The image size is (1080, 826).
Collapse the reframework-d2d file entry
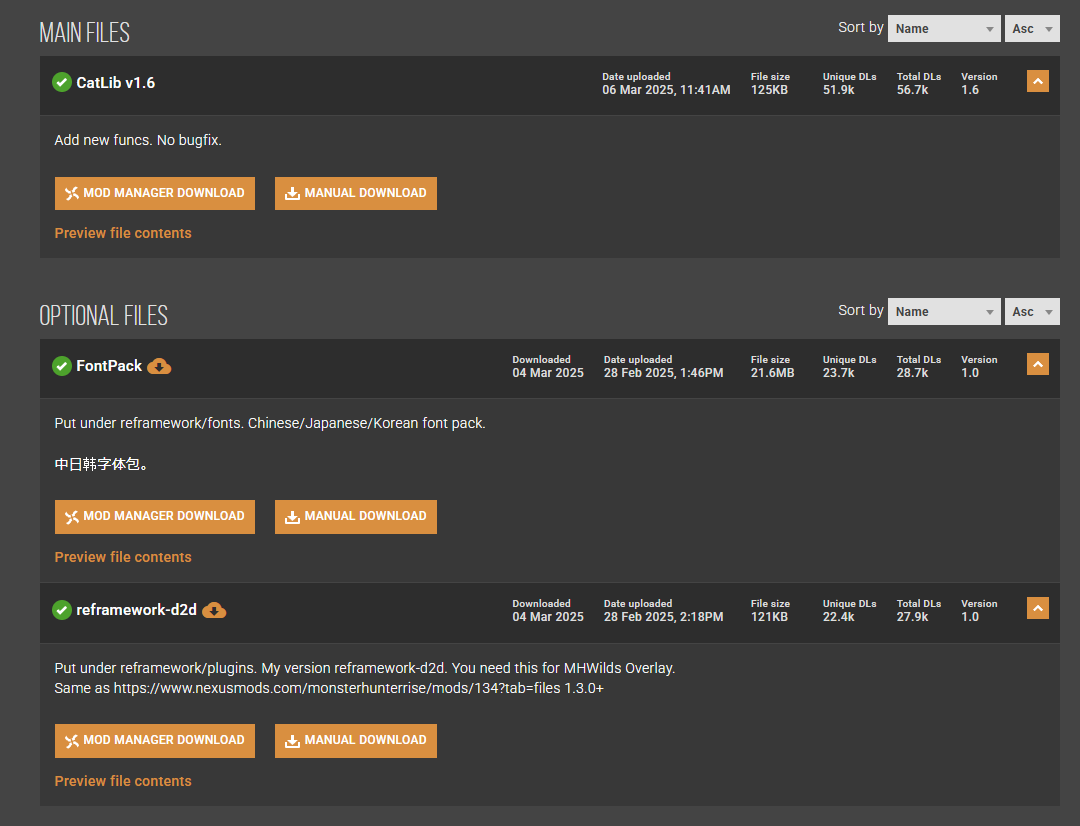click(x=1037, y=608)
